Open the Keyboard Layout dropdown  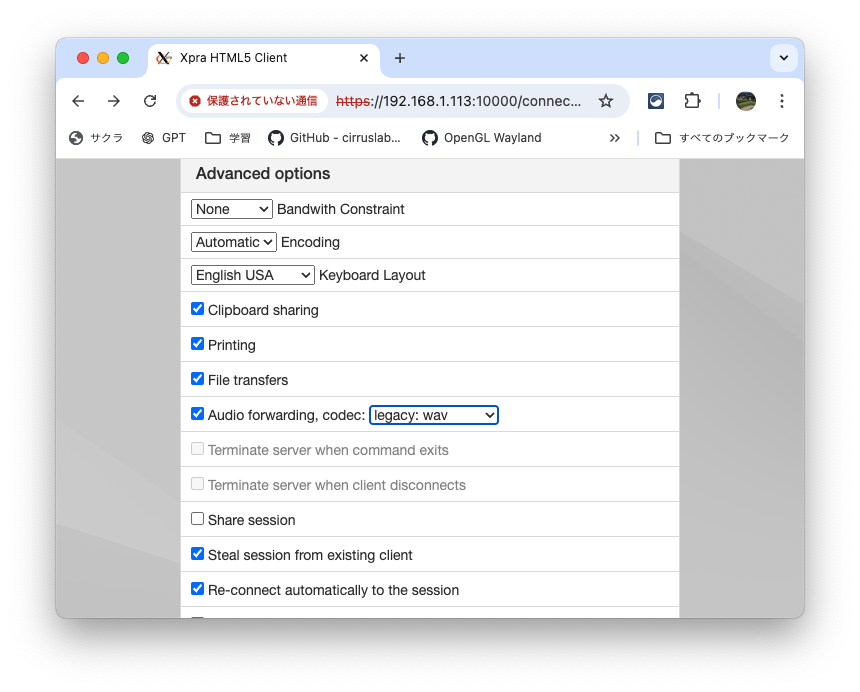click(253, 275)
